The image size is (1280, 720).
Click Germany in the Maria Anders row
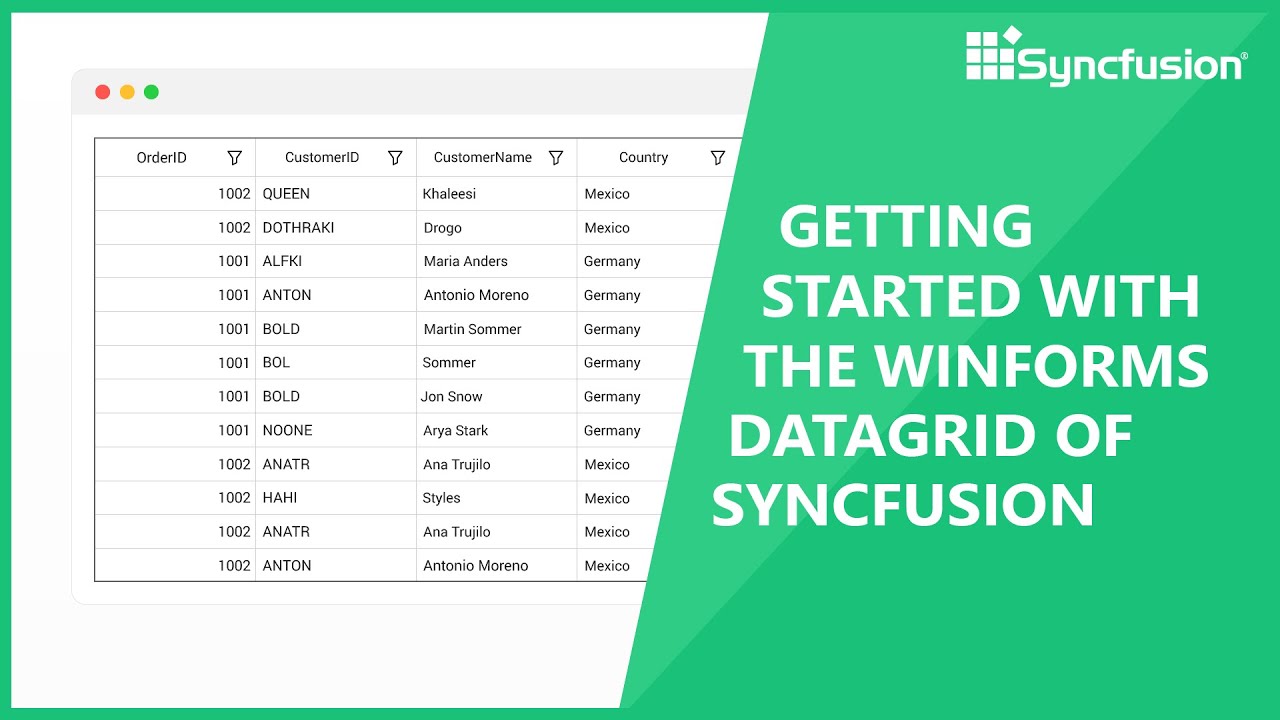click(612, 261)
